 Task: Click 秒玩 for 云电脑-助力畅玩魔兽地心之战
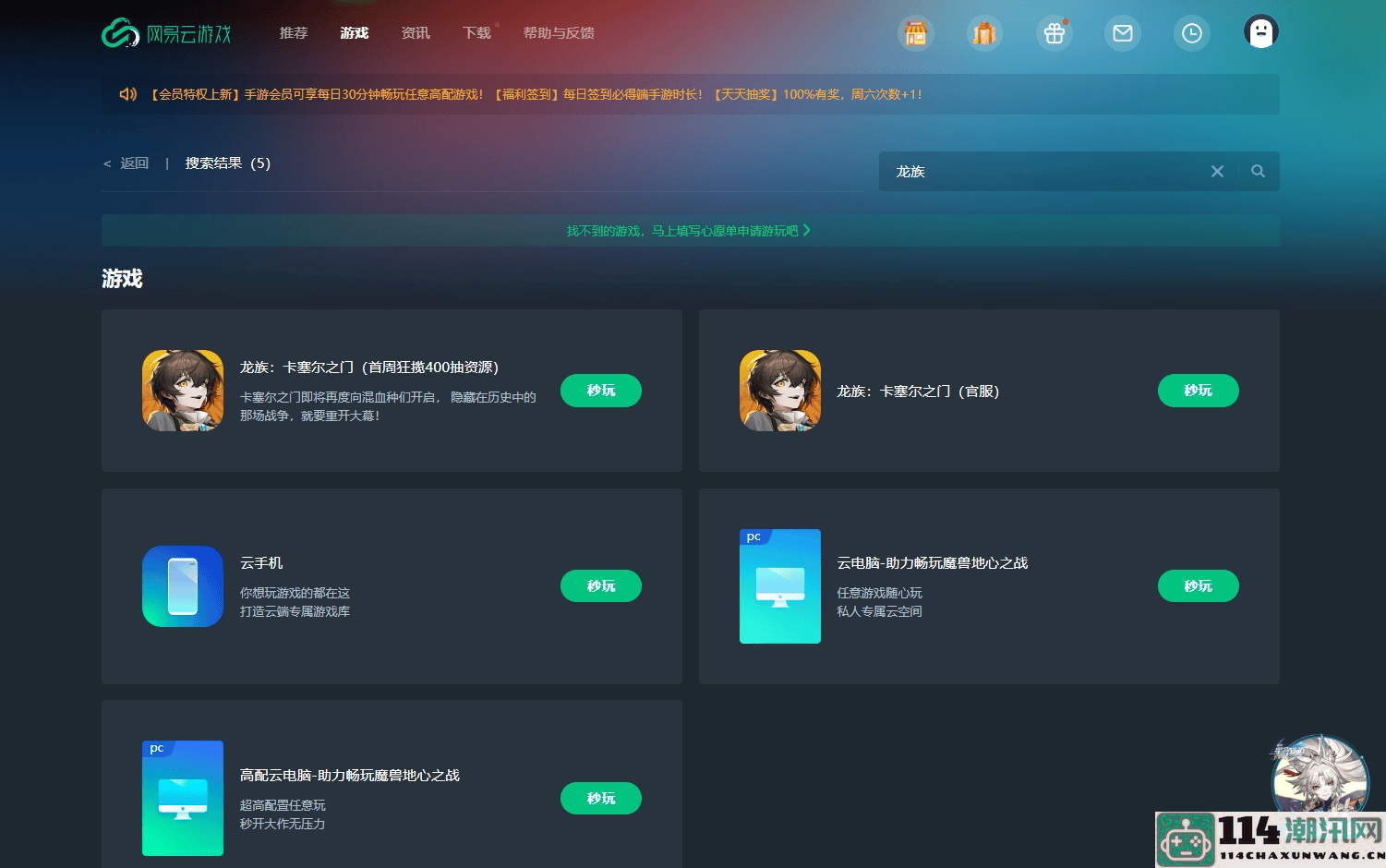(1199, 586)
